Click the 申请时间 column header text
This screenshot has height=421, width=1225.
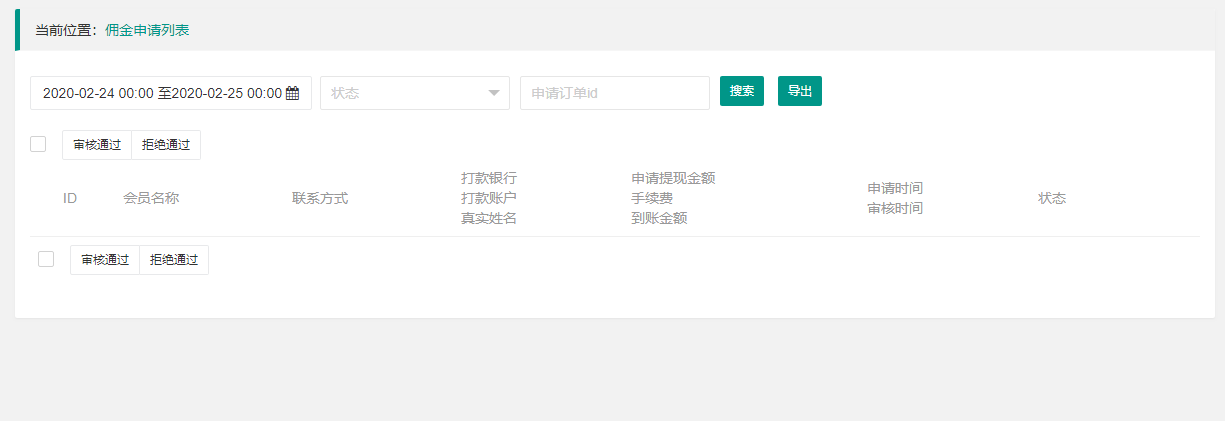pyautogui.click(x=895, y=188)
